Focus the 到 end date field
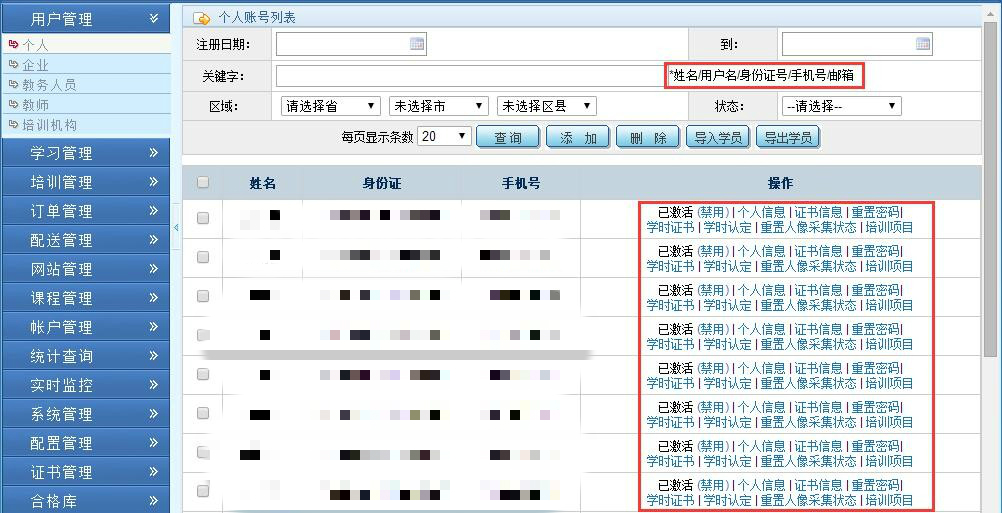Image resolution: width=1002 pixels, height=513 pixels. [856, 44]
